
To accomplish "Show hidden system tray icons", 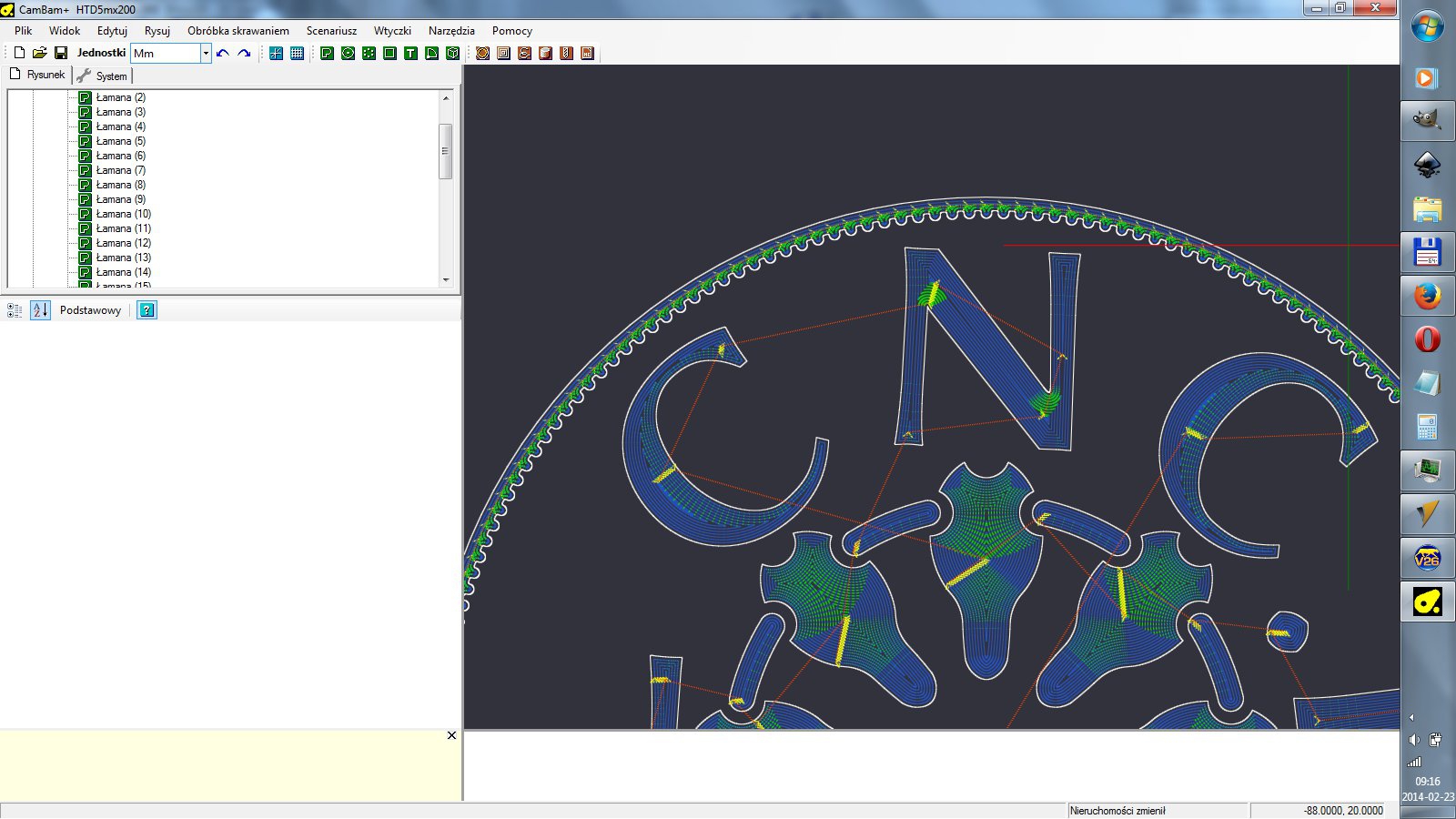I will 1411,717.
